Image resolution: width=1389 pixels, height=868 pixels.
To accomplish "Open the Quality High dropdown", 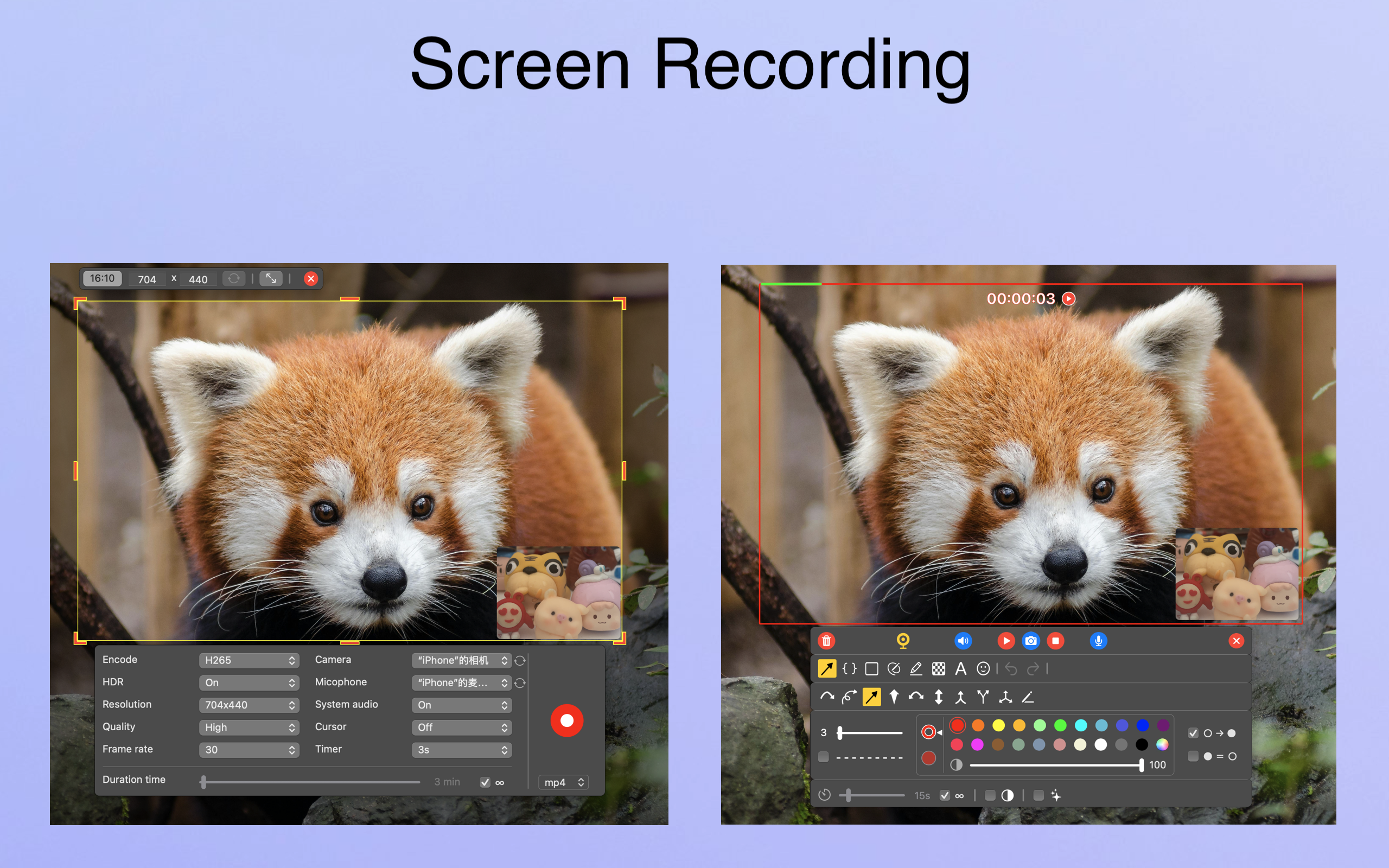I will click(x=249, y=727).
